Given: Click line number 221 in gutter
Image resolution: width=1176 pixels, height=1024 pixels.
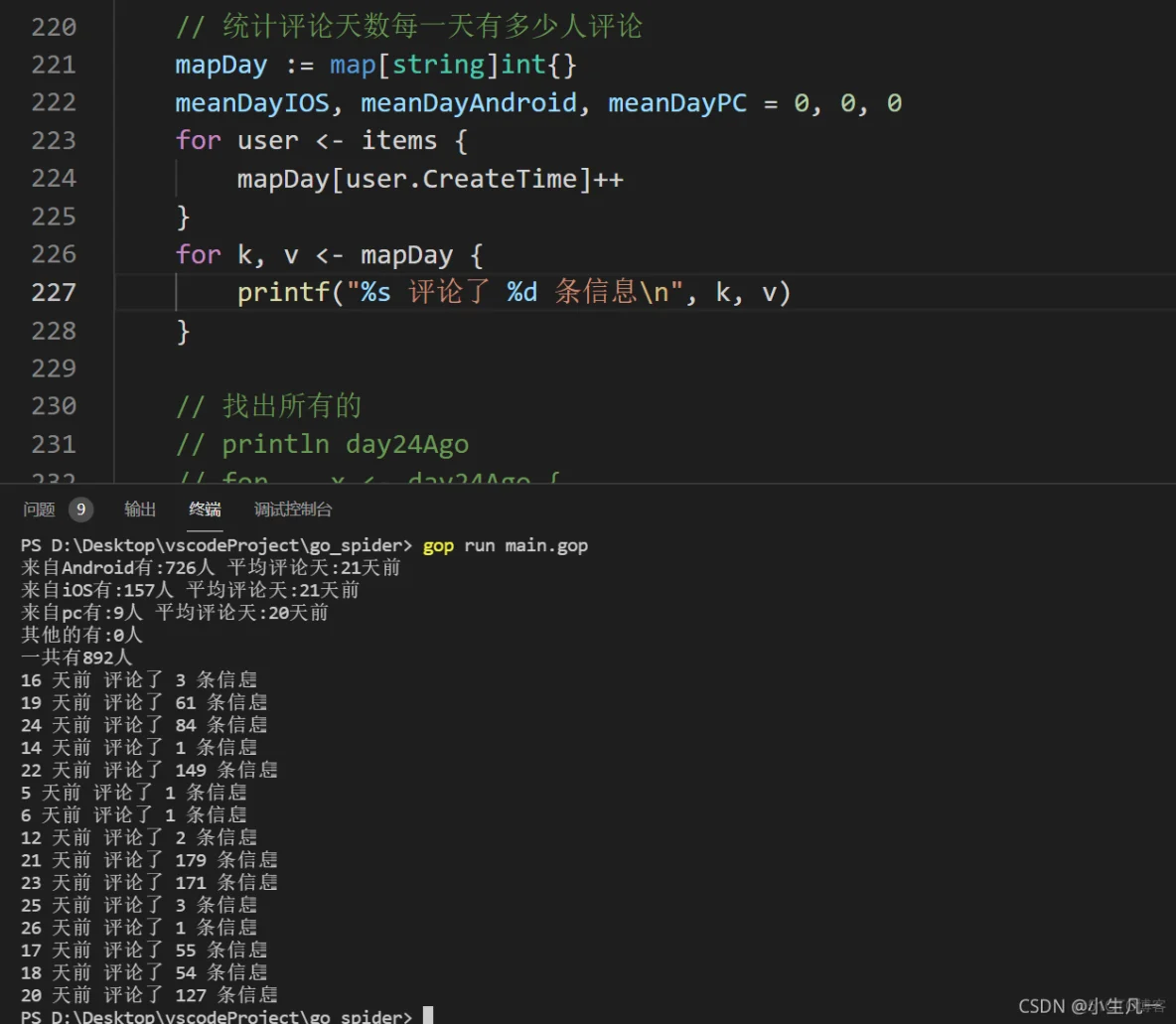Looking at the screenshot, I should pos(54,65).
